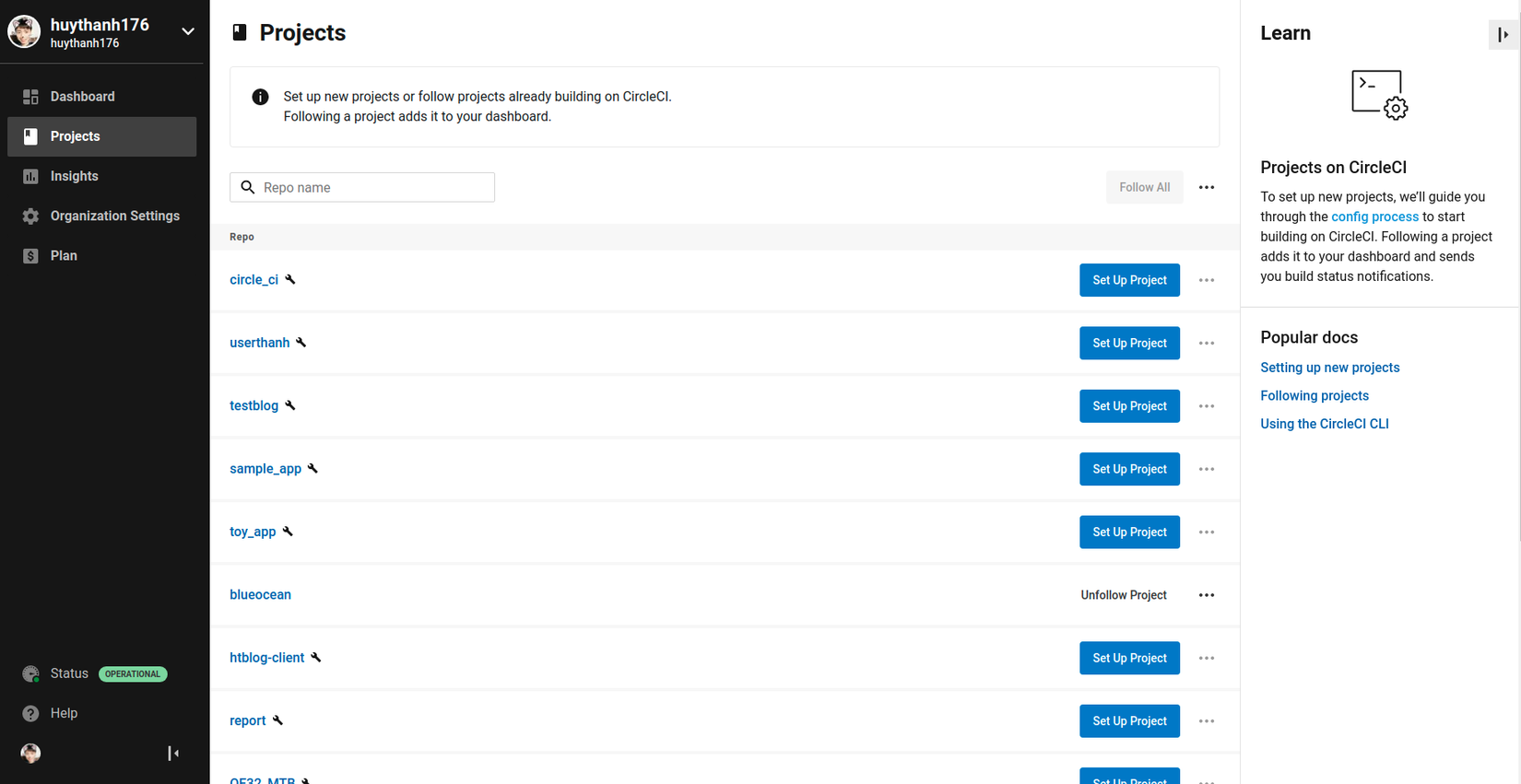1521x784 pixels.
Task: Open the huythanh176 organization switcher
Action: [188, 31]
